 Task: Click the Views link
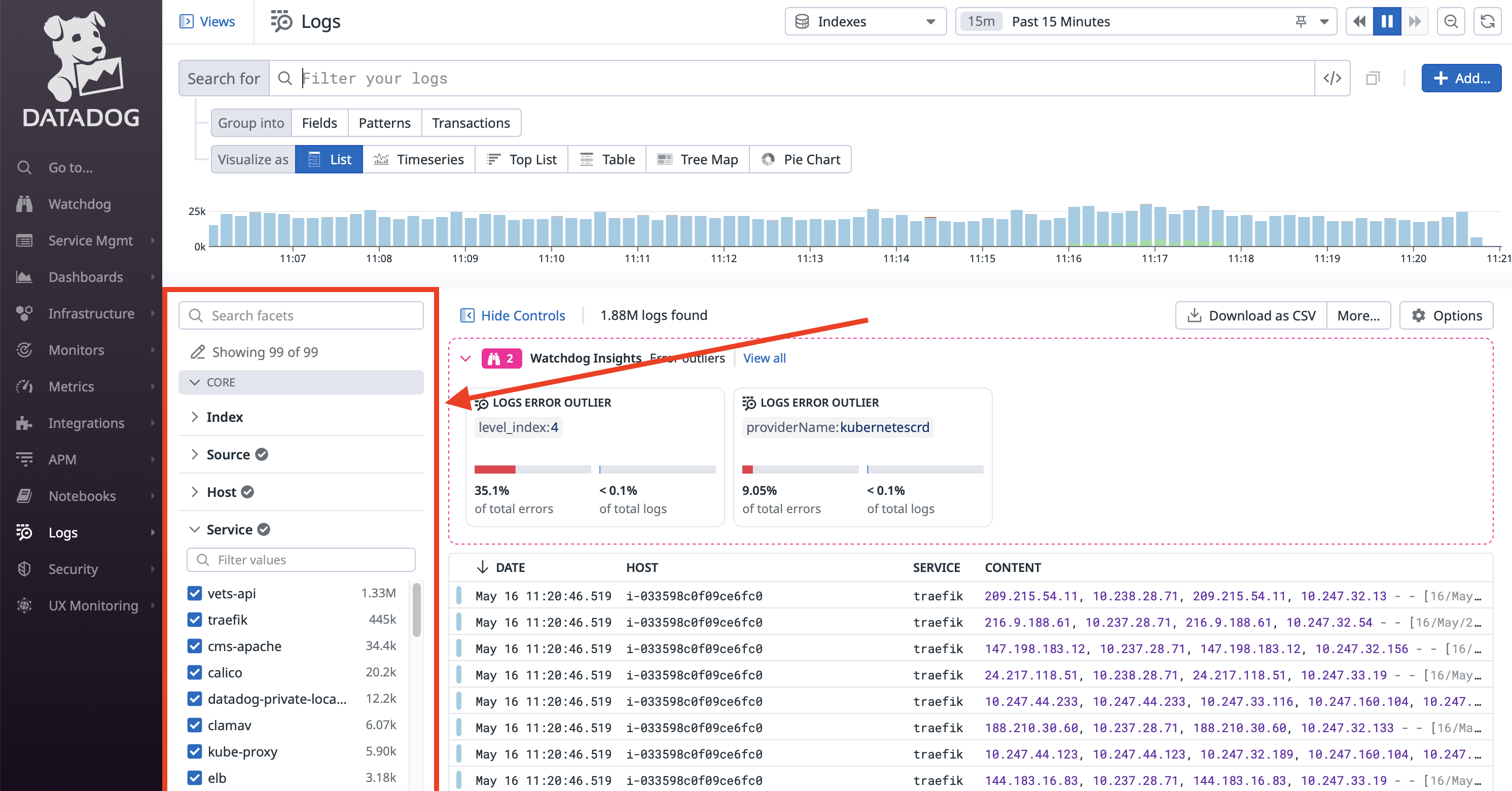tap(207, 22)
